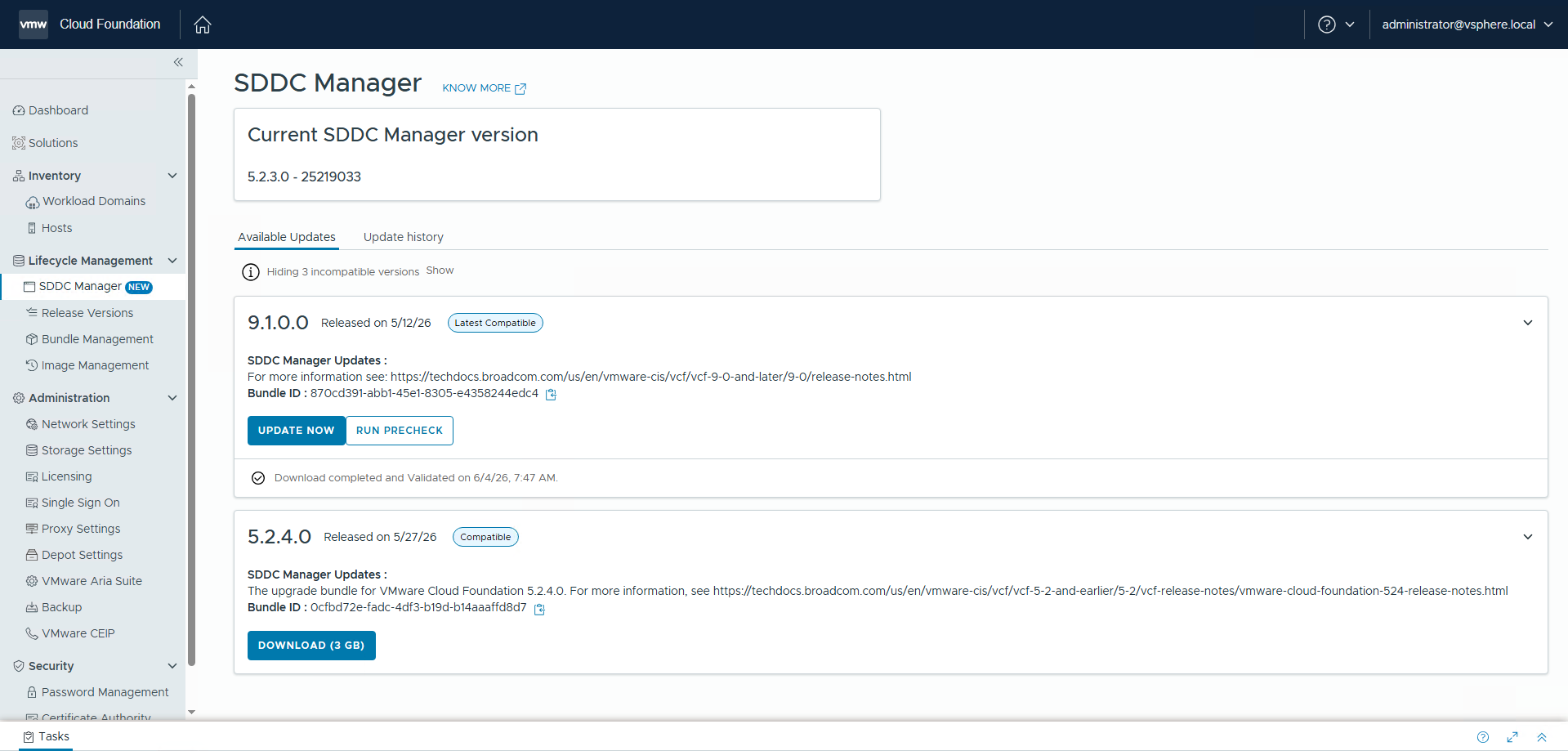1568x751 pixels.
Task: Open the Tasks tab at bottom
Action: (x=47, y=737)
